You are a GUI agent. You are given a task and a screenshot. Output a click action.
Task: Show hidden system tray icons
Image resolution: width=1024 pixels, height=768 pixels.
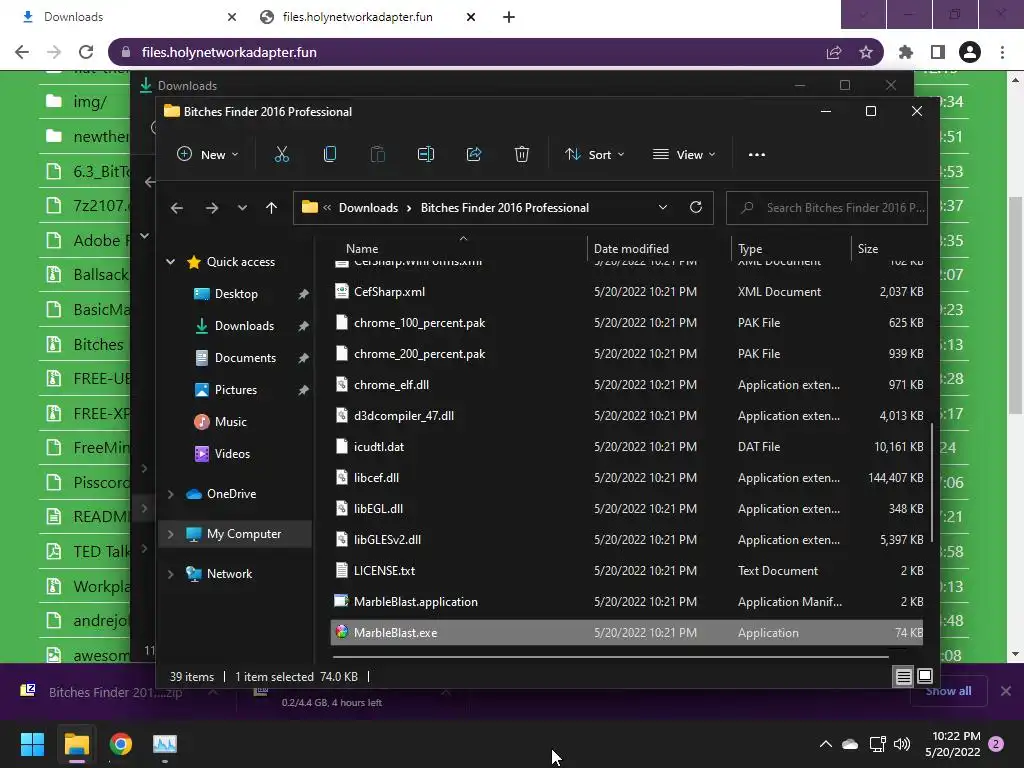coord(825,744)
